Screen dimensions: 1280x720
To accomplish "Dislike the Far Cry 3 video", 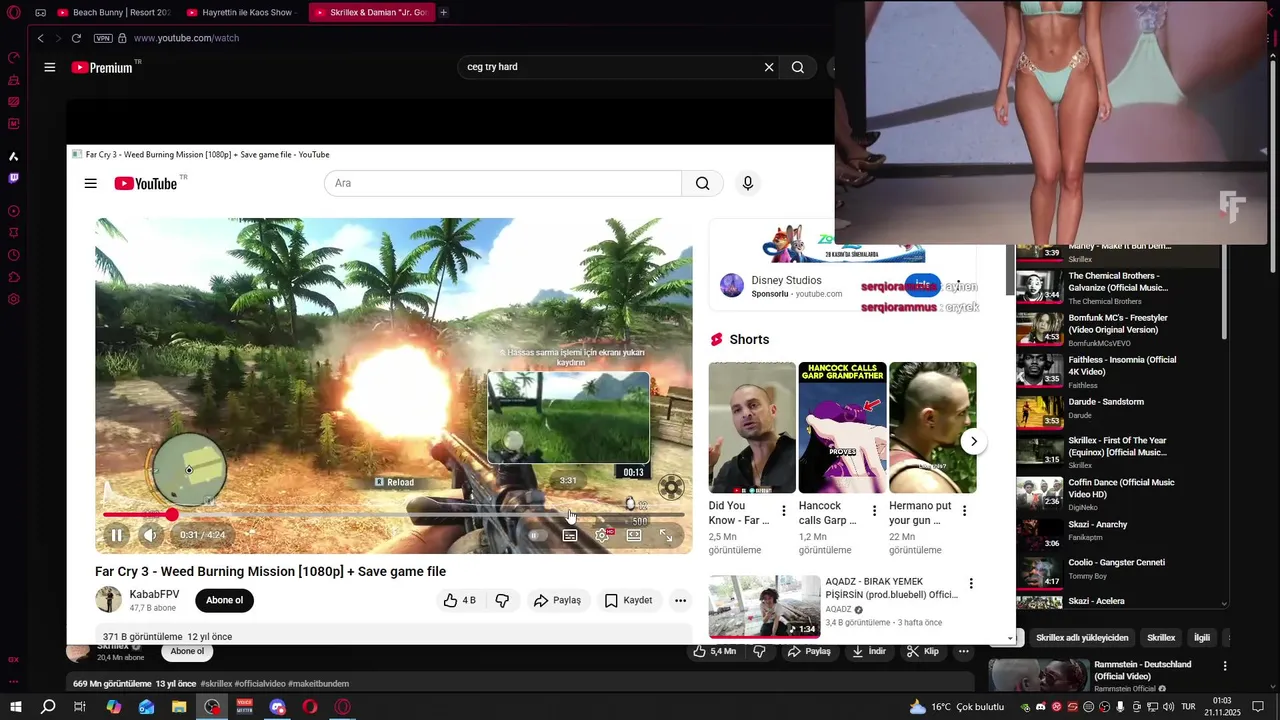I will pos(503,600).
